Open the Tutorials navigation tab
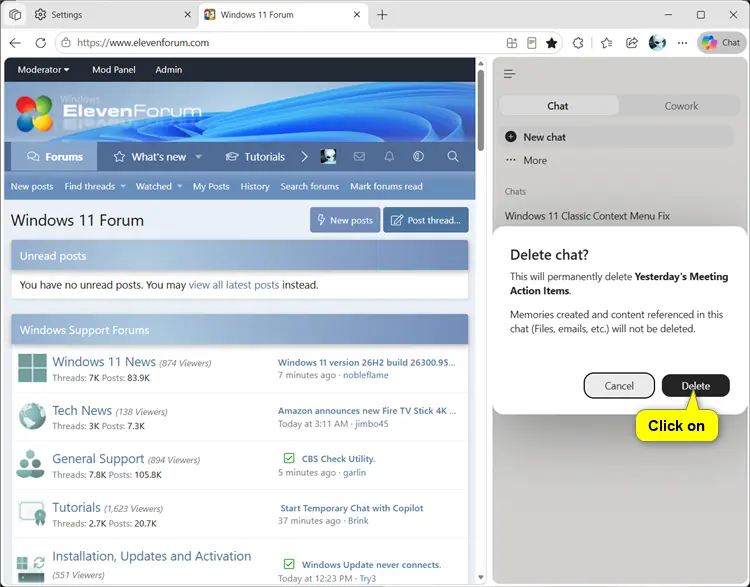Screen dimensions: 750x587 (255, 157)
